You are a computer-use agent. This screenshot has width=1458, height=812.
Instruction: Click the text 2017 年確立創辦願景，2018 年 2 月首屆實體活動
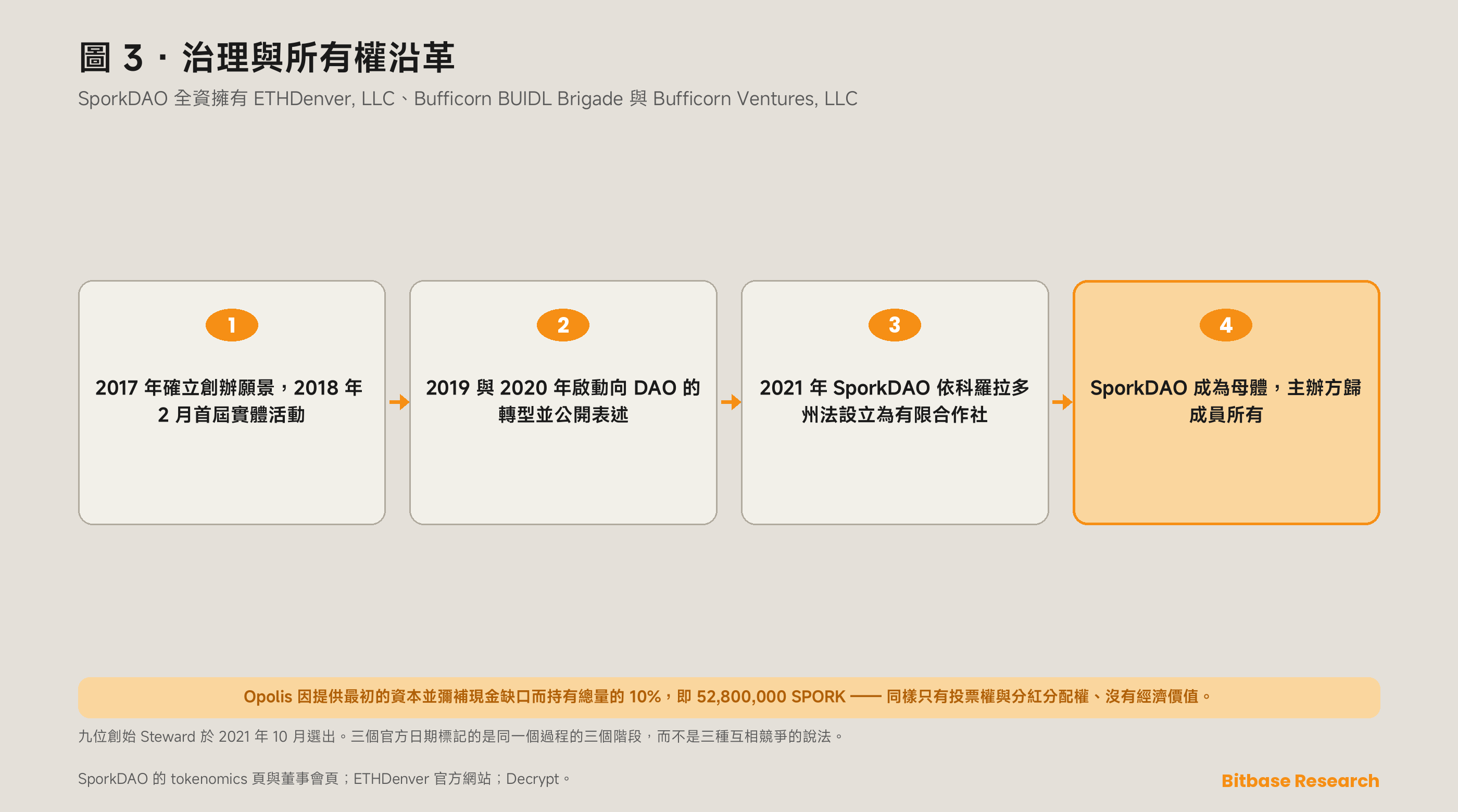[x=229, y=401]
